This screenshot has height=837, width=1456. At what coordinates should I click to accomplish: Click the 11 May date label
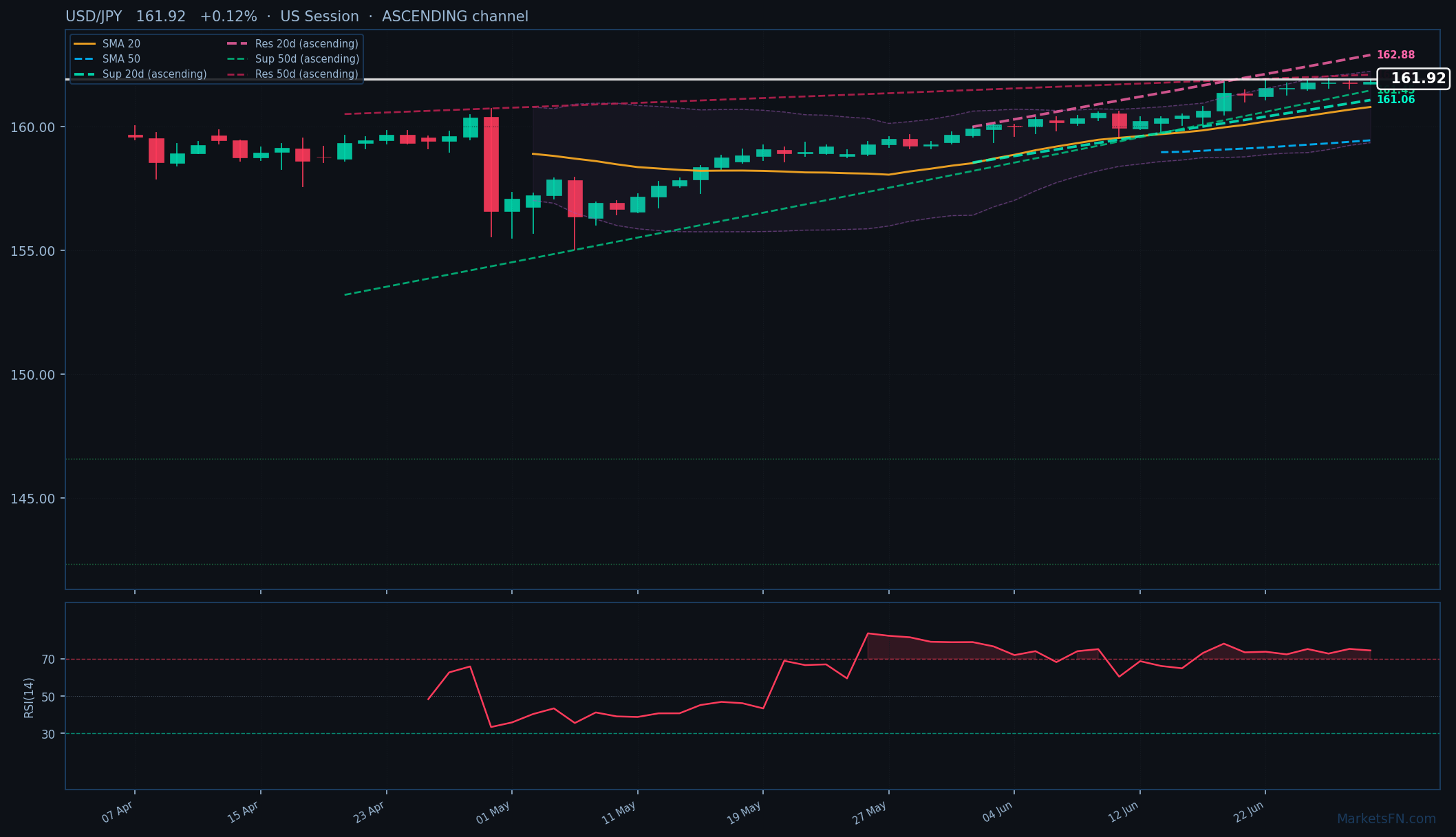pos(619,812)
